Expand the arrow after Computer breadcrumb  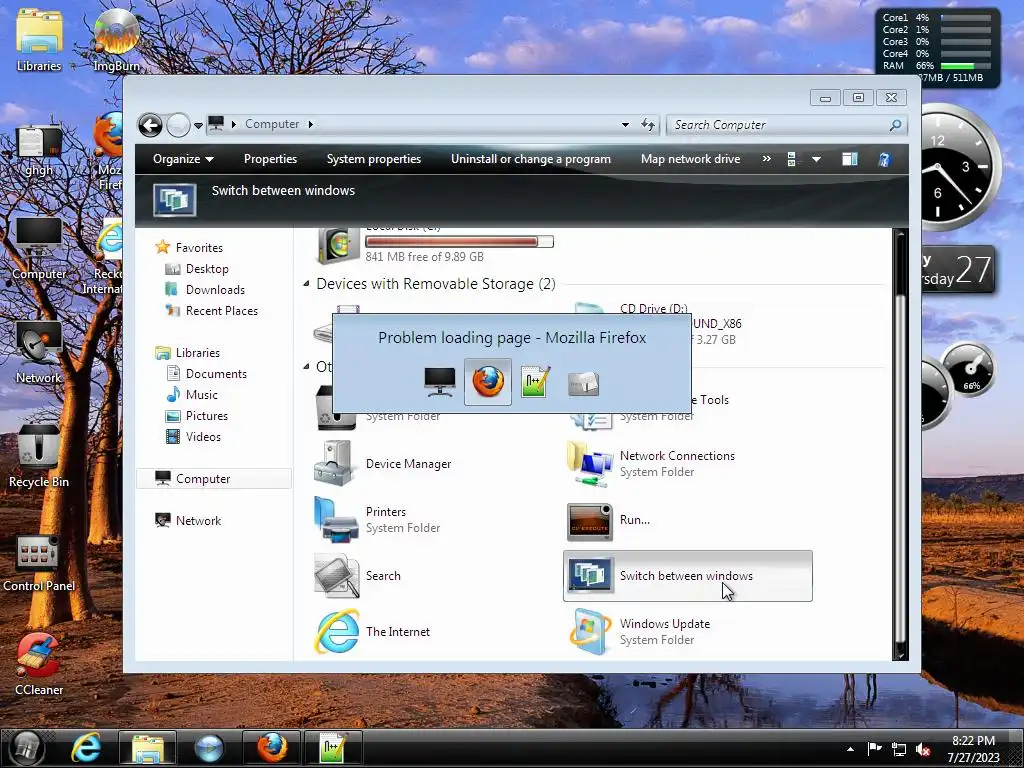[311, 124]
